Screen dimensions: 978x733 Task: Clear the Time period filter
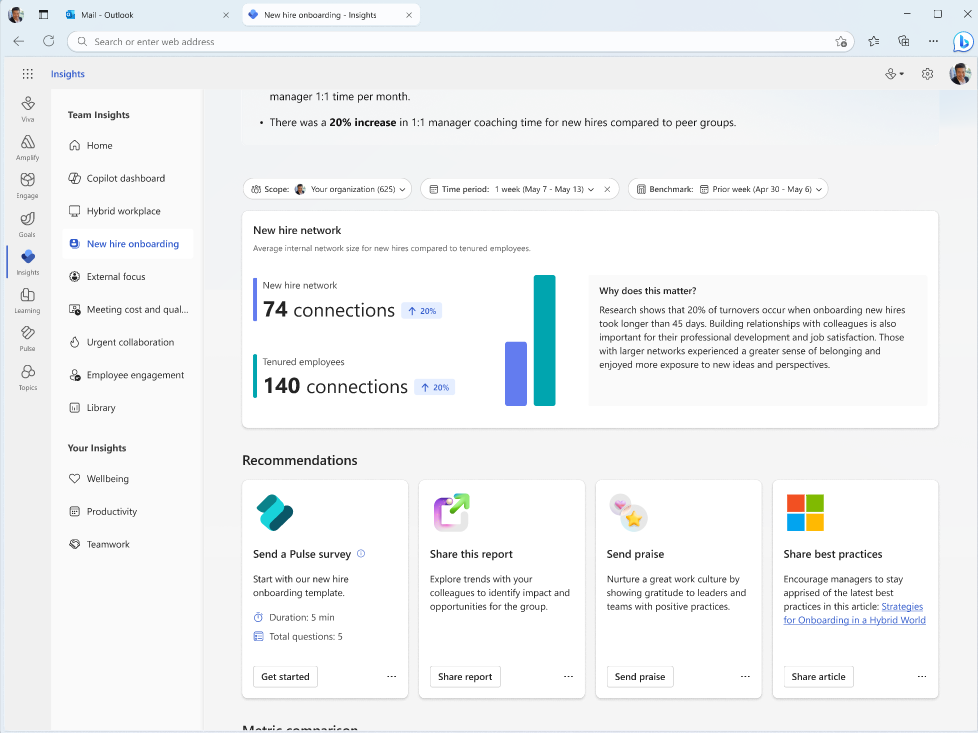click(607, 189)
